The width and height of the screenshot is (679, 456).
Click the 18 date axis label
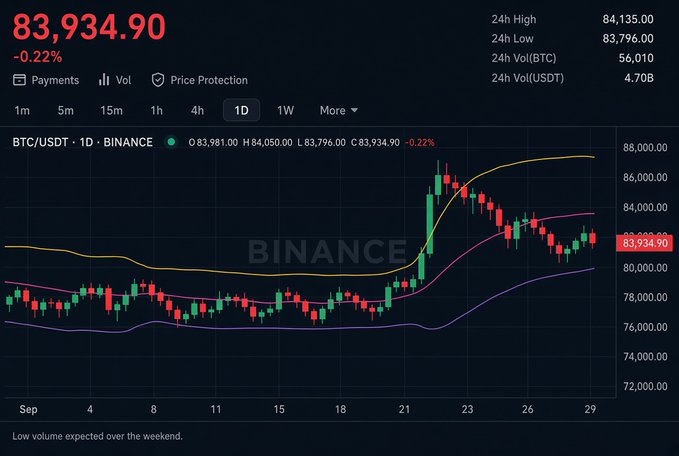(340, 409)
